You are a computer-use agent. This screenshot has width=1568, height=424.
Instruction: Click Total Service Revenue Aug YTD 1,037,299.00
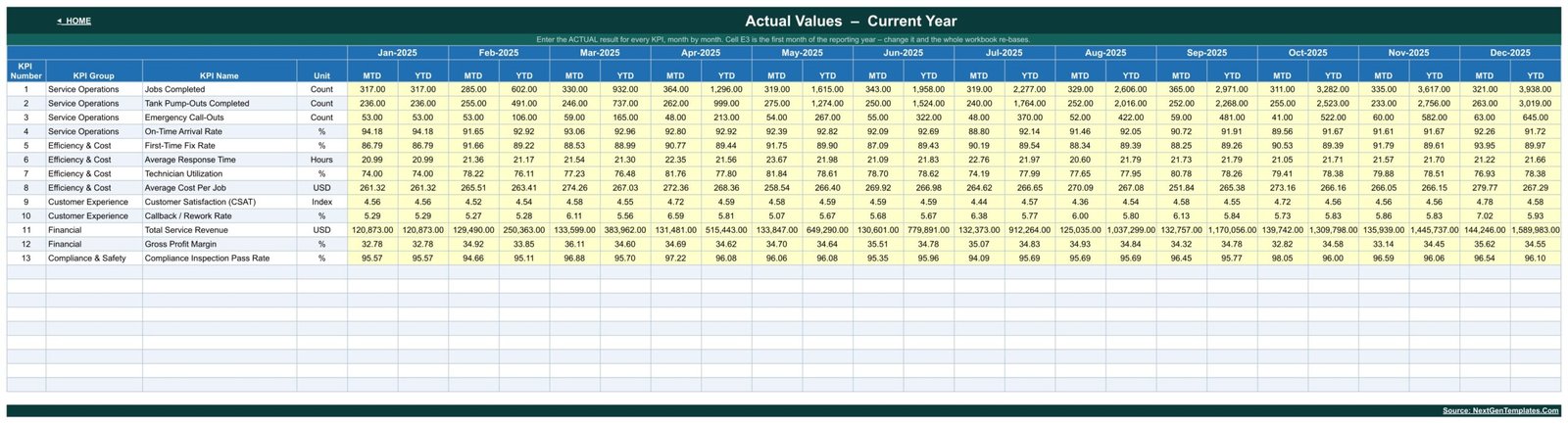point(1131,230)
